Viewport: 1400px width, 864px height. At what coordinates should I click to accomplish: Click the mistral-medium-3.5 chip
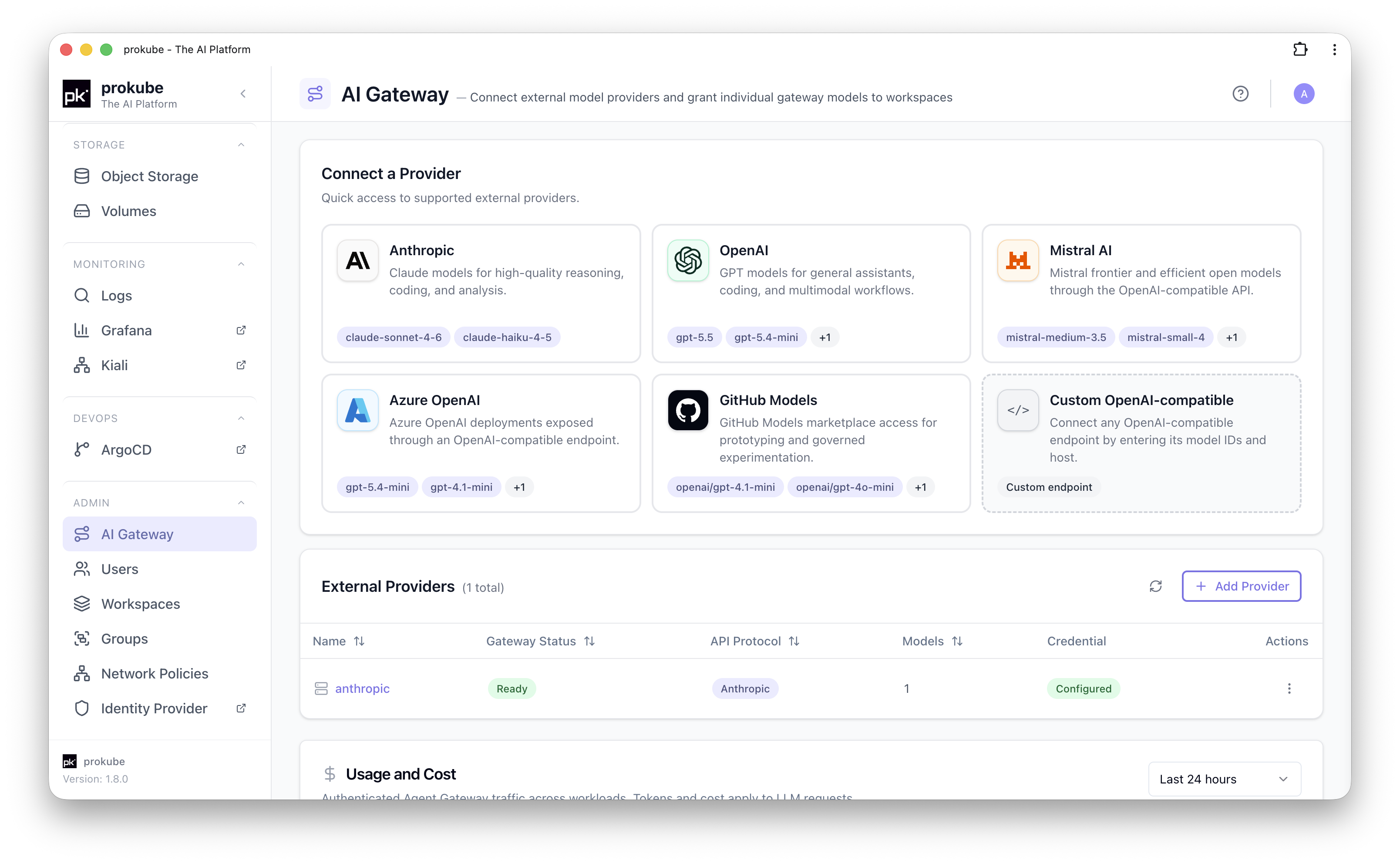(x=1056, y=337)
